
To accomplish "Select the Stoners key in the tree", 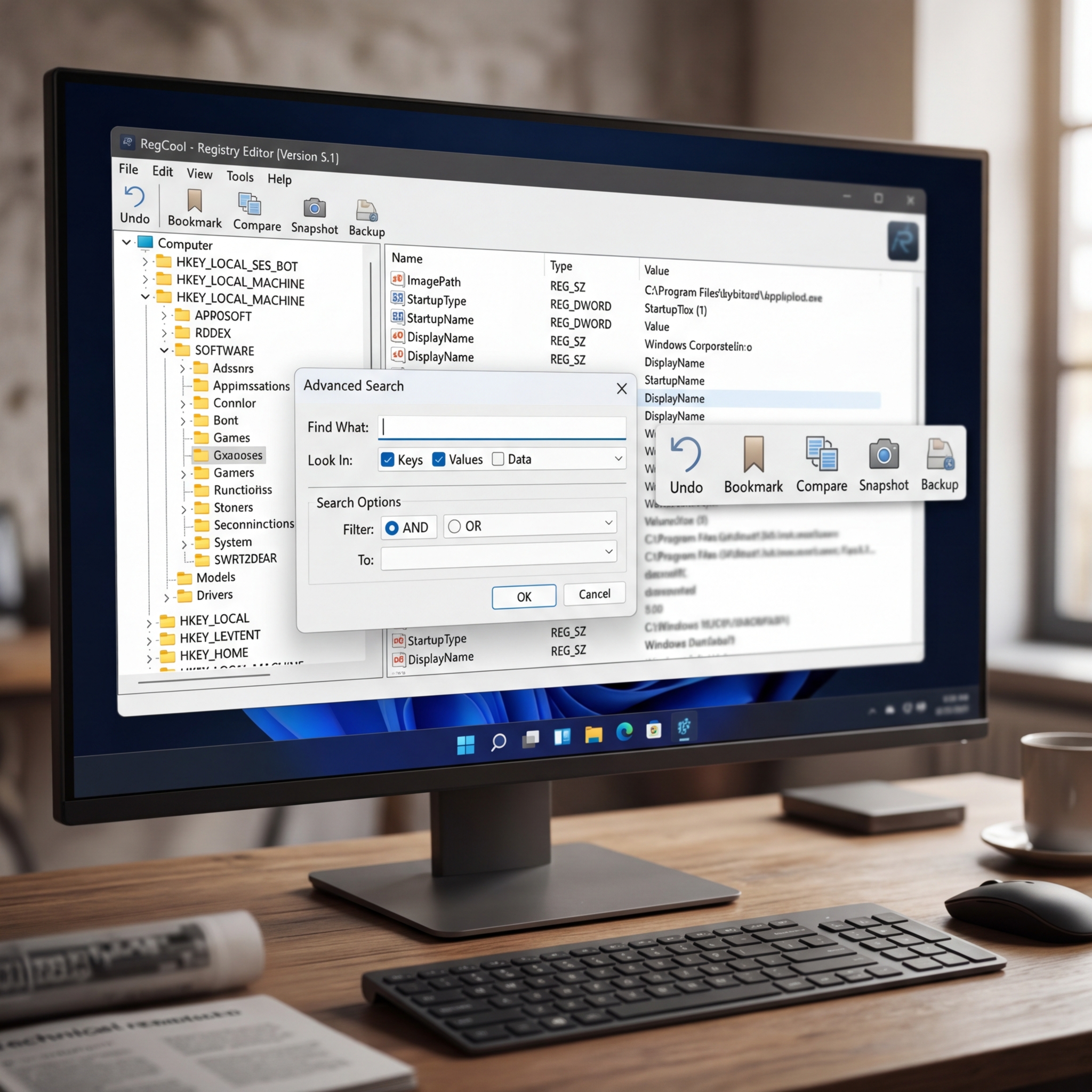I will [233, 508].
